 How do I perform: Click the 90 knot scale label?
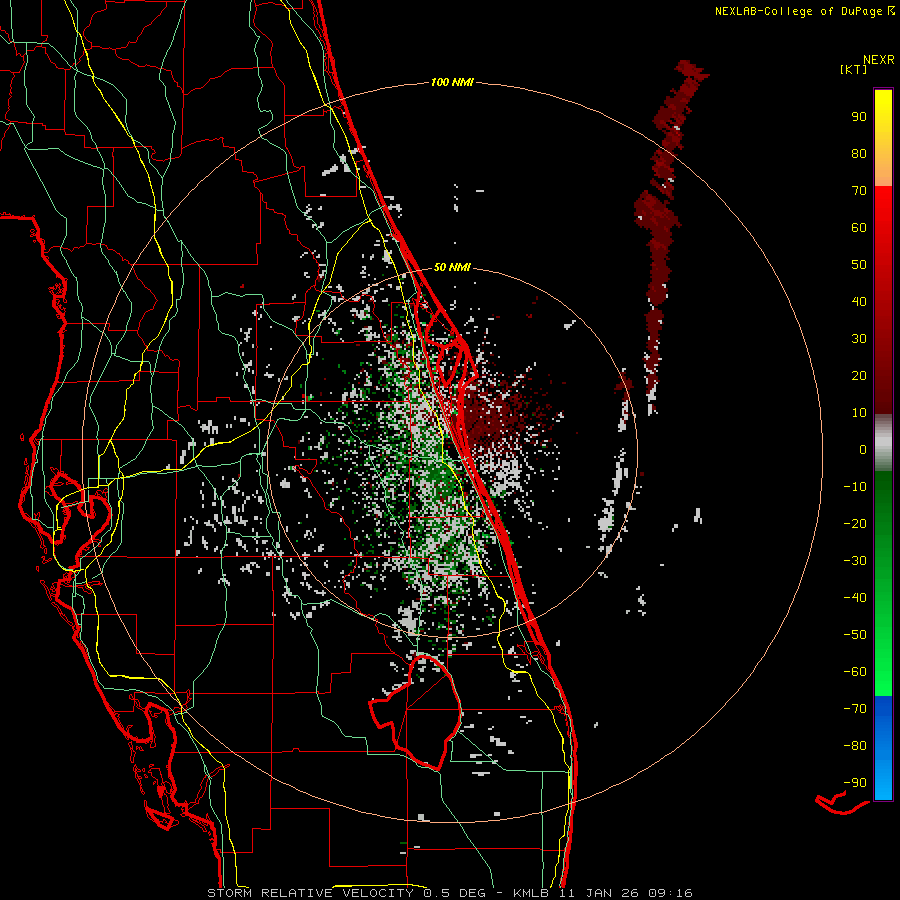[x=859, y=117]
